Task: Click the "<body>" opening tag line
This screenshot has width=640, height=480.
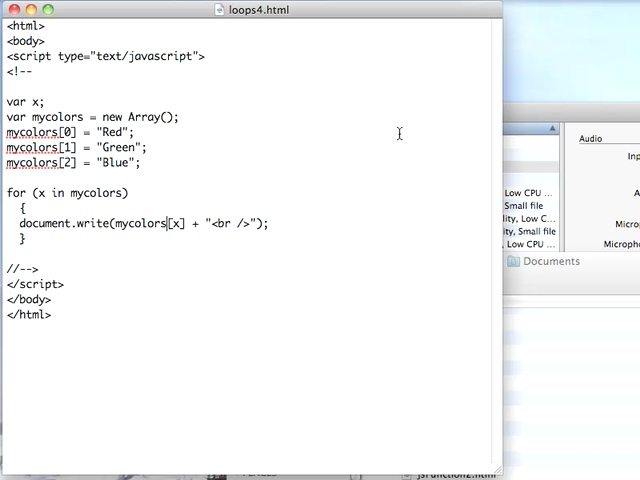Action: click(26, 41)
